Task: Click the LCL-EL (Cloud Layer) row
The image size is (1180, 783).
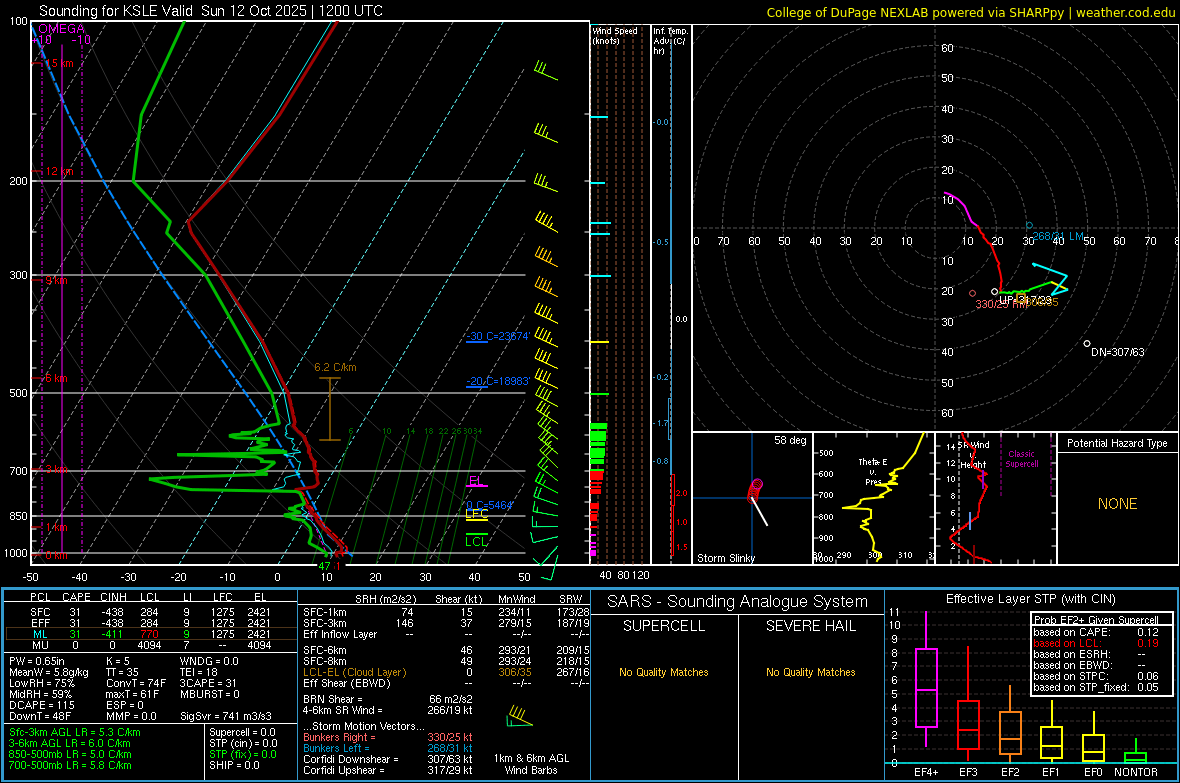Action: coord(446,672)
